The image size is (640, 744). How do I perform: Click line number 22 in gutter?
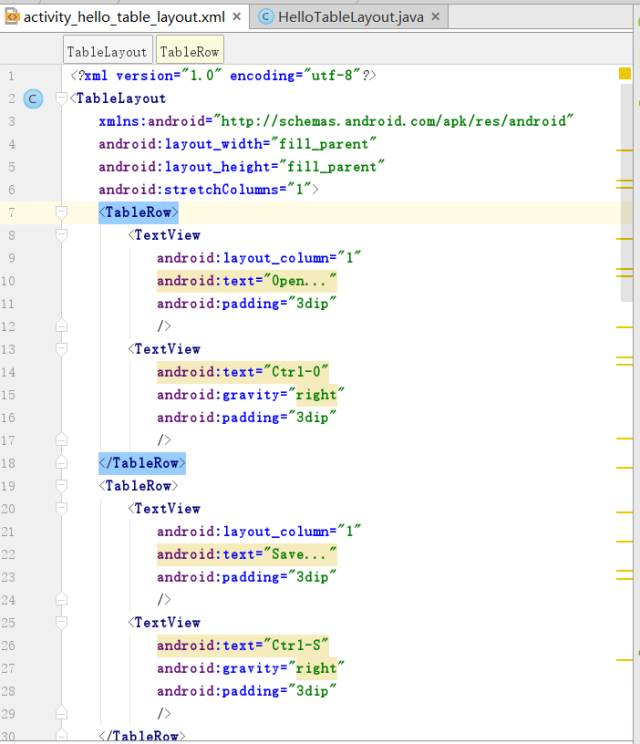(8, 554)
